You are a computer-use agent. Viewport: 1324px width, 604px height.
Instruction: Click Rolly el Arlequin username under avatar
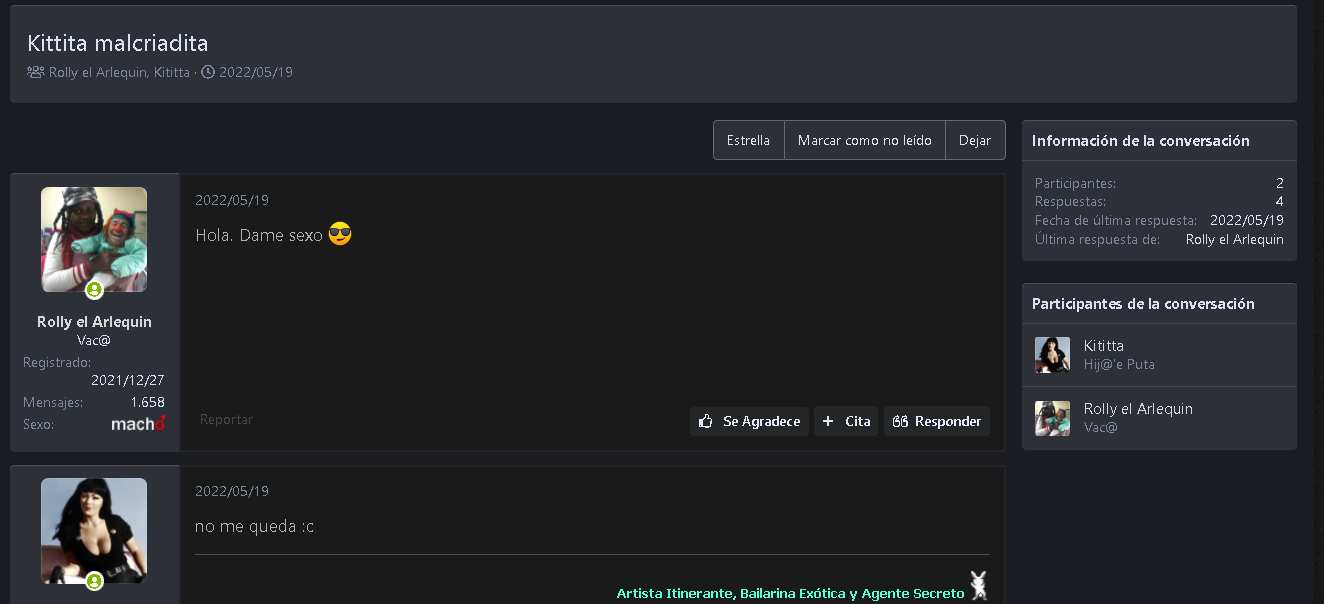coord(94,322)
